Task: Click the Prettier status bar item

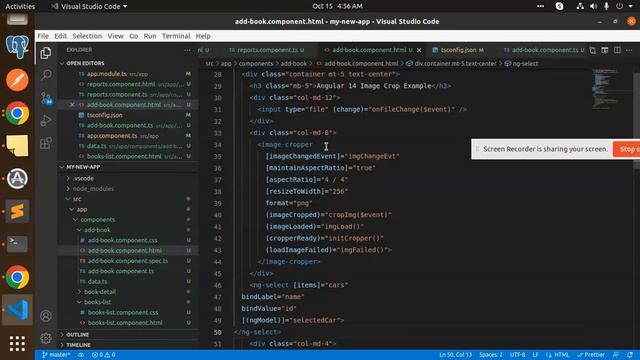Action: 591,355
